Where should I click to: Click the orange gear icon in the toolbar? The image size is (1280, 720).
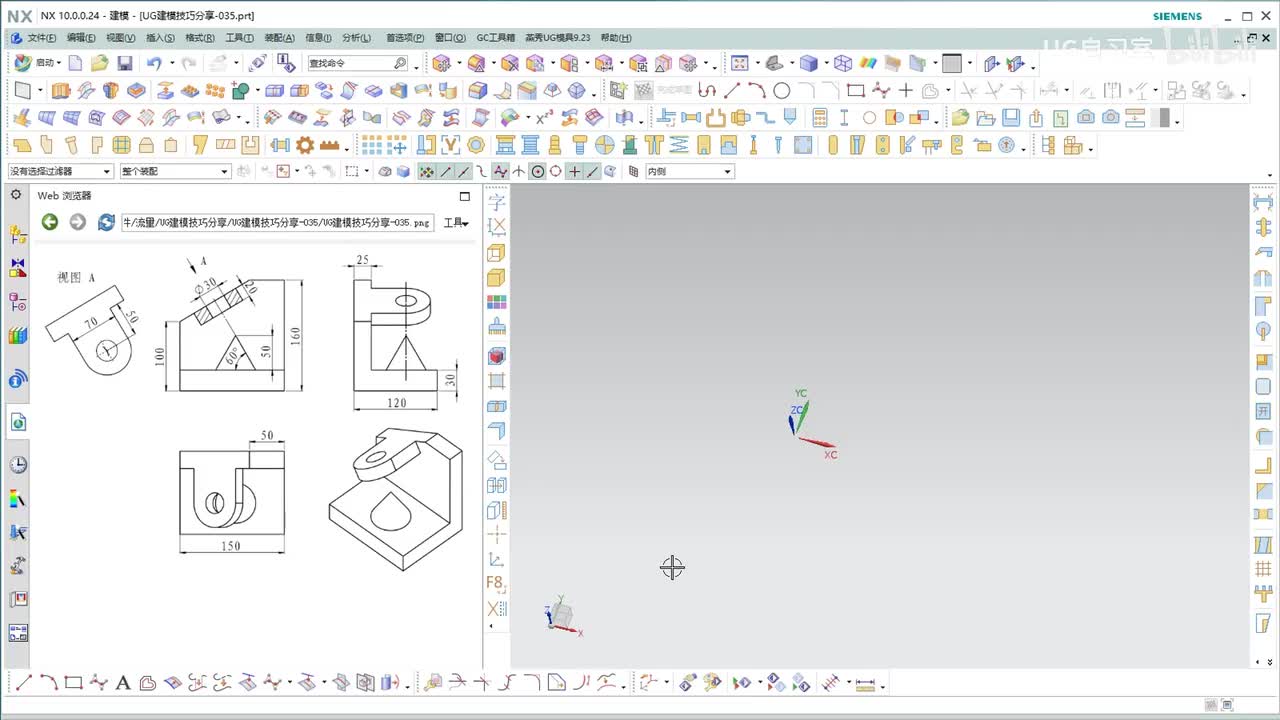(305, 145)
